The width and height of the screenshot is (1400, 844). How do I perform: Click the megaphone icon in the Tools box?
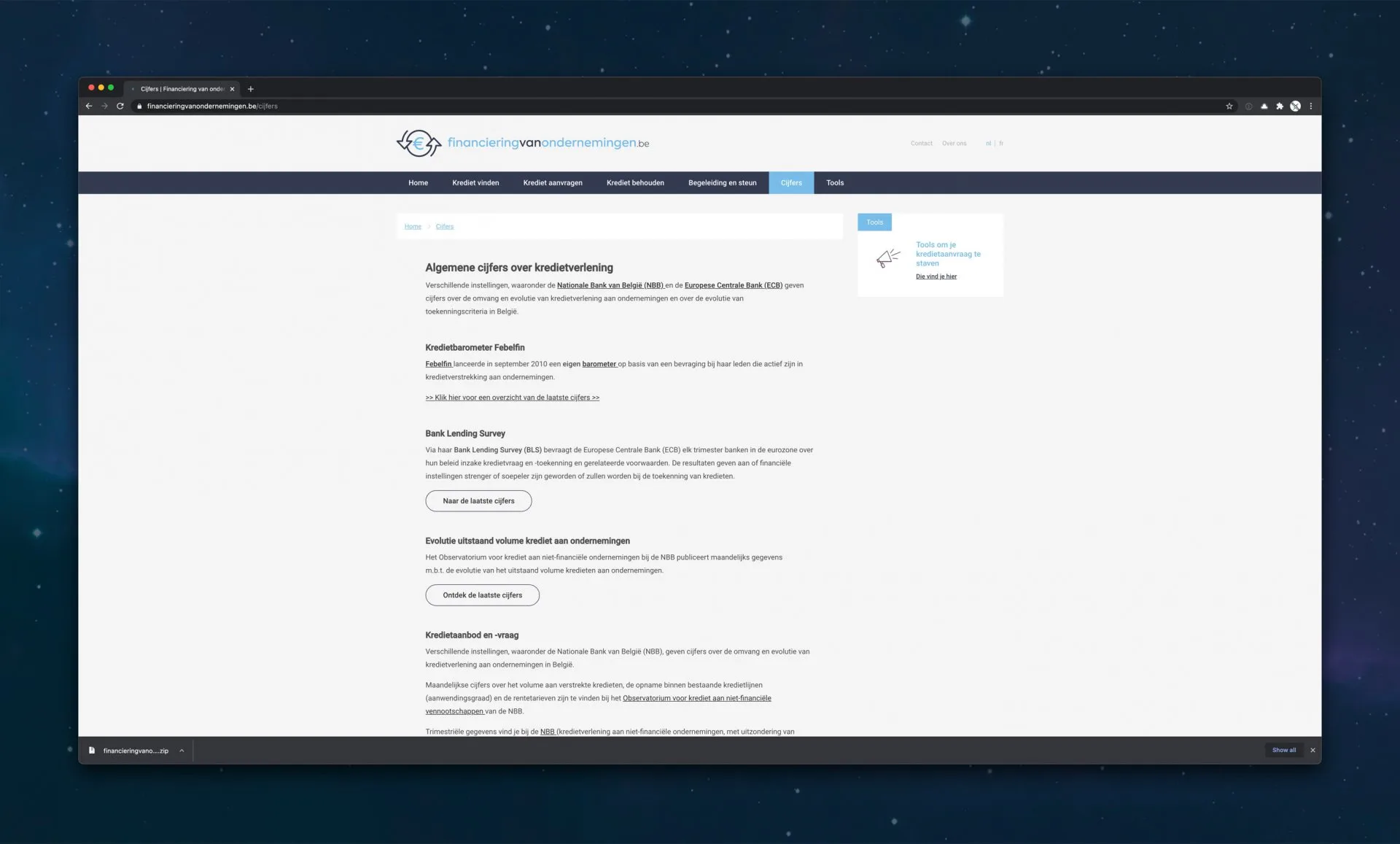pyautogui.click(x=888, y=258)
